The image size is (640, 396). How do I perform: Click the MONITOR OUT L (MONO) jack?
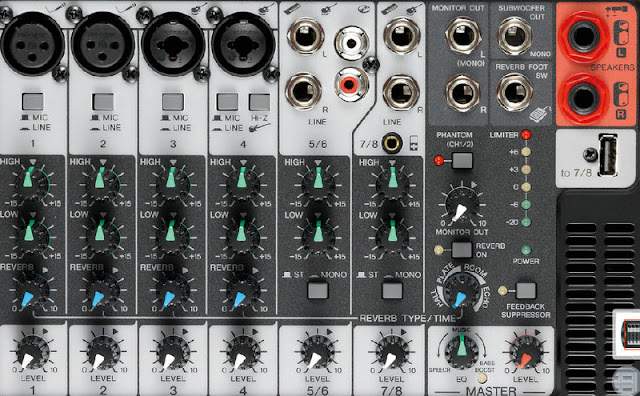pyautogui.click(x=463, y=35)
